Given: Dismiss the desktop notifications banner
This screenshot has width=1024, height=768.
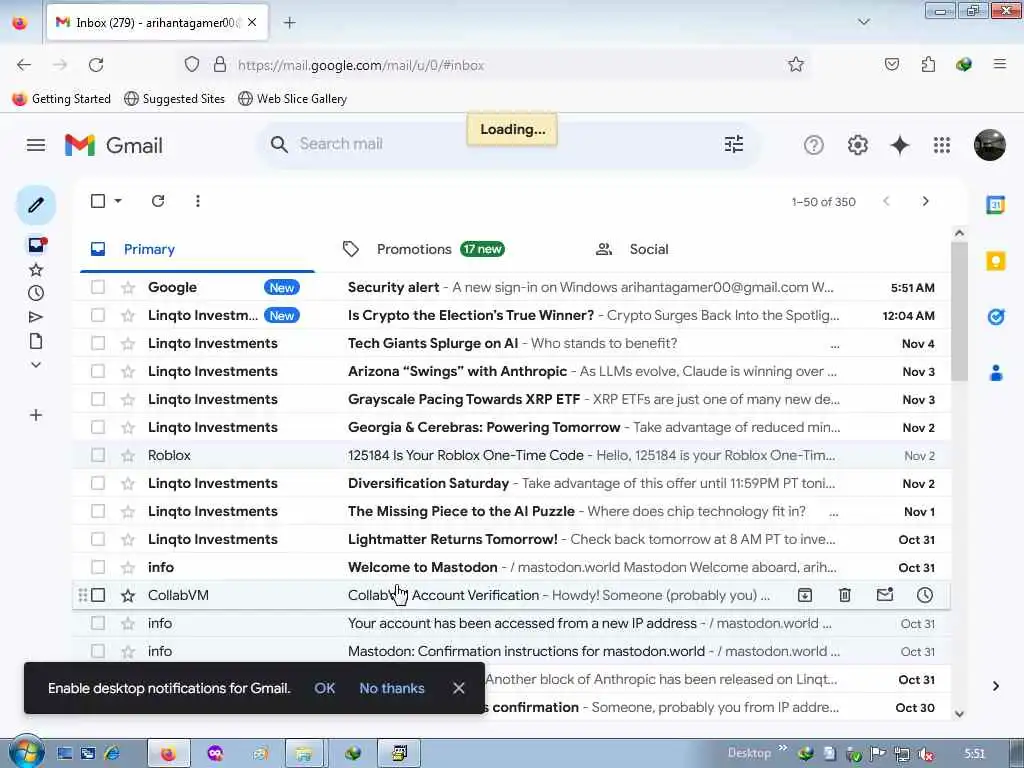Looking at the screenshot, I should click(459, 688).
